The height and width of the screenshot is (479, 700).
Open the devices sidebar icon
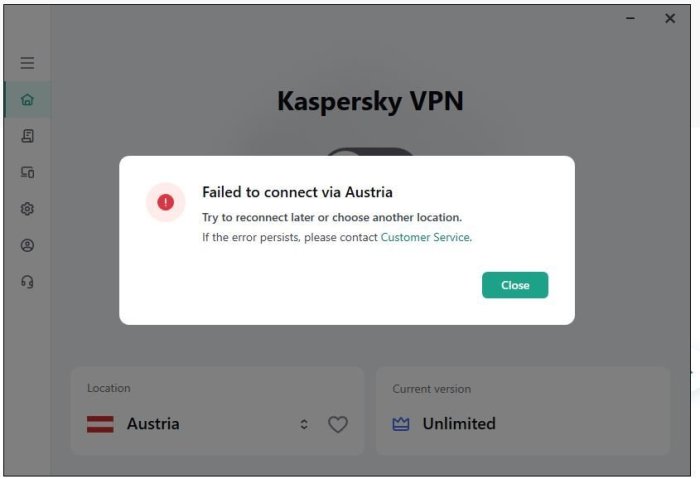[27, 172]
